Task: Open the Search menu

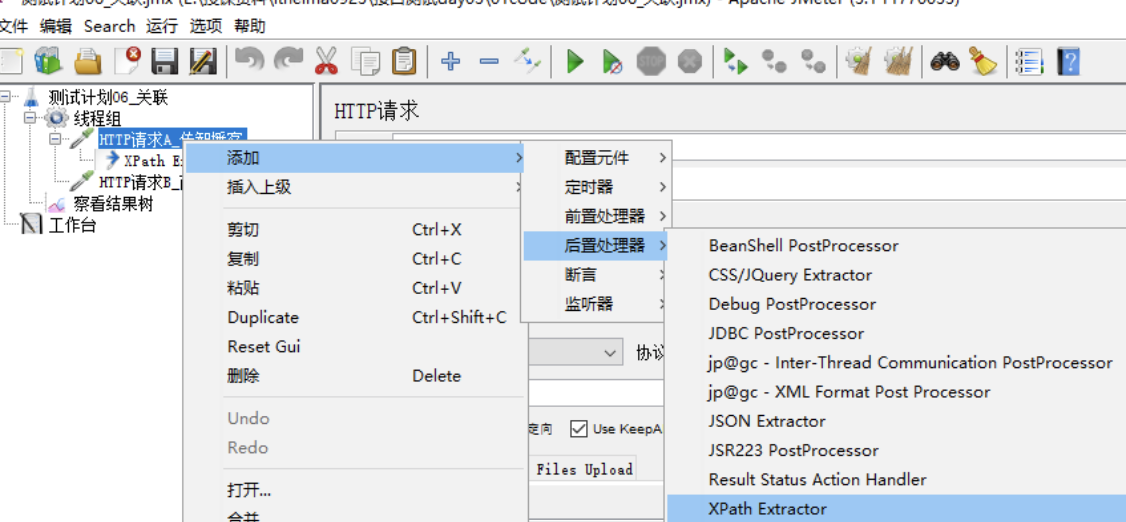Action: (109, 26)
